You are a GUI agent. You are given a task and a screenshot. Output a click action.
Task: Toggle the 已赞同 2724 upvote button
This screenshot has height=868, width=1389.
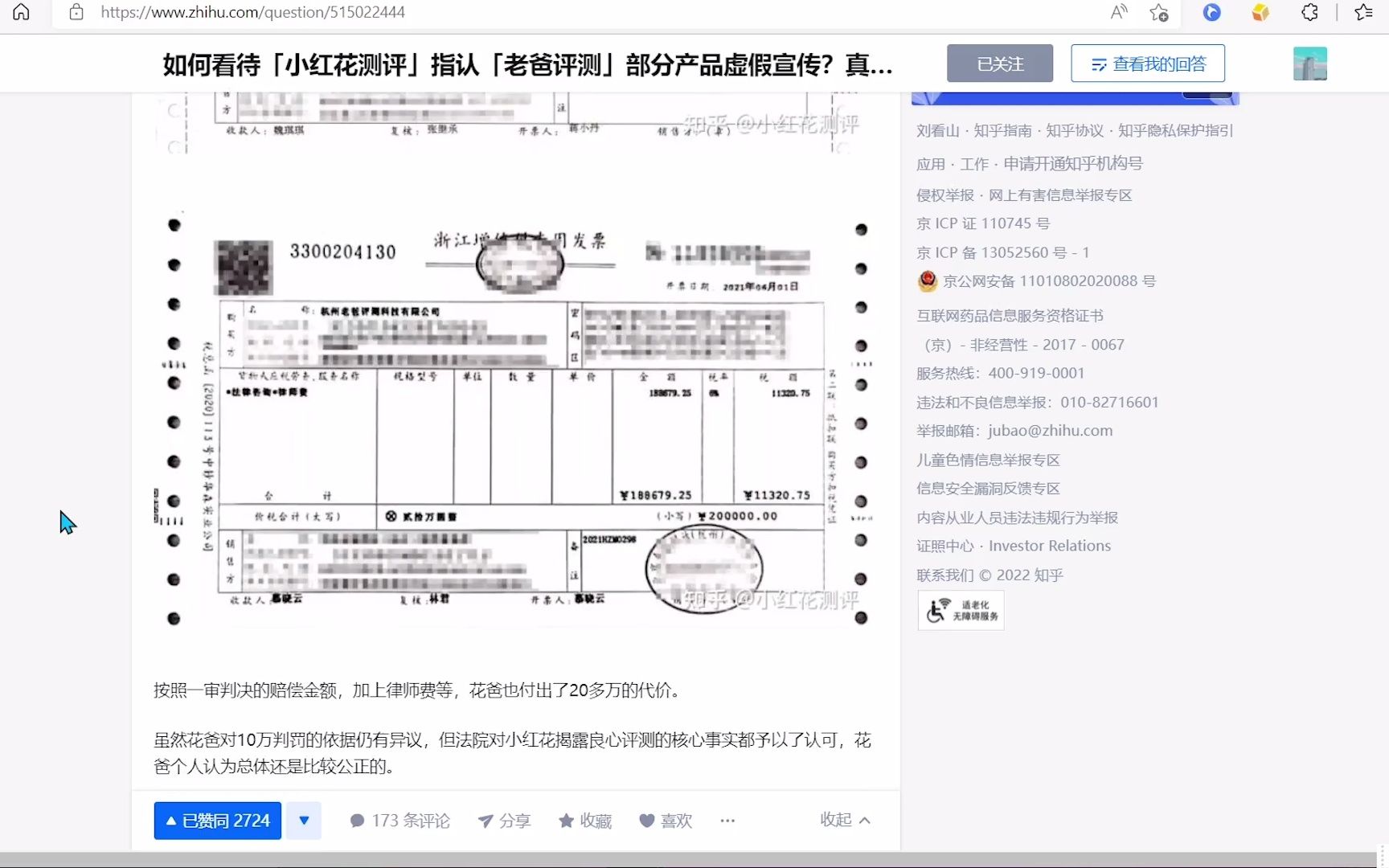pos(218,821)
